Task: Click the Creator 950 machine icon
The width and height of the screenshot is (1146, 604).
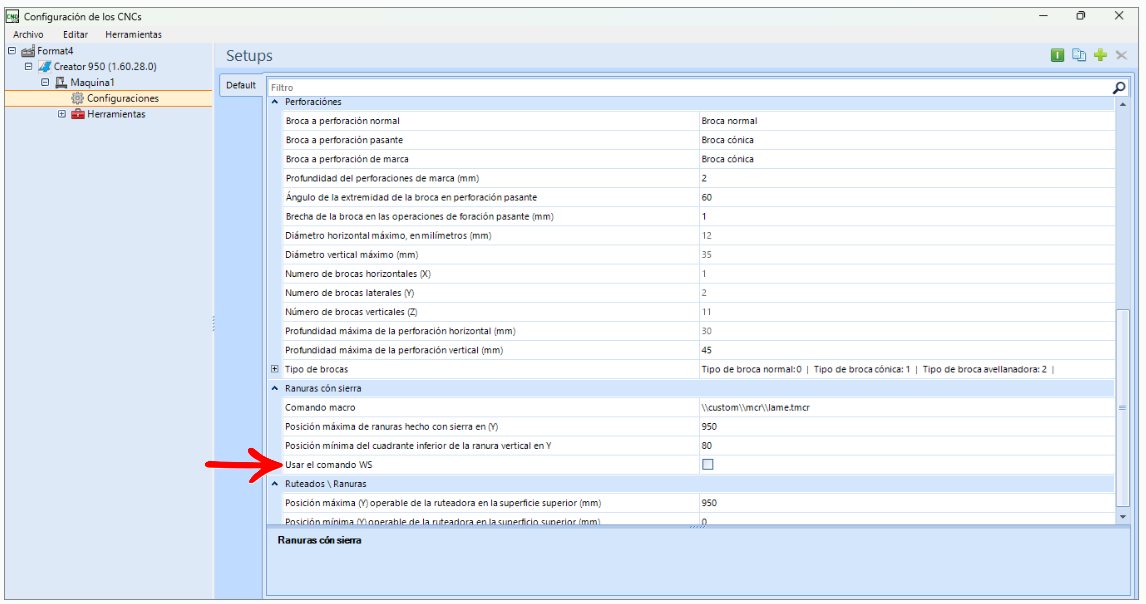Action: point(45,66)
